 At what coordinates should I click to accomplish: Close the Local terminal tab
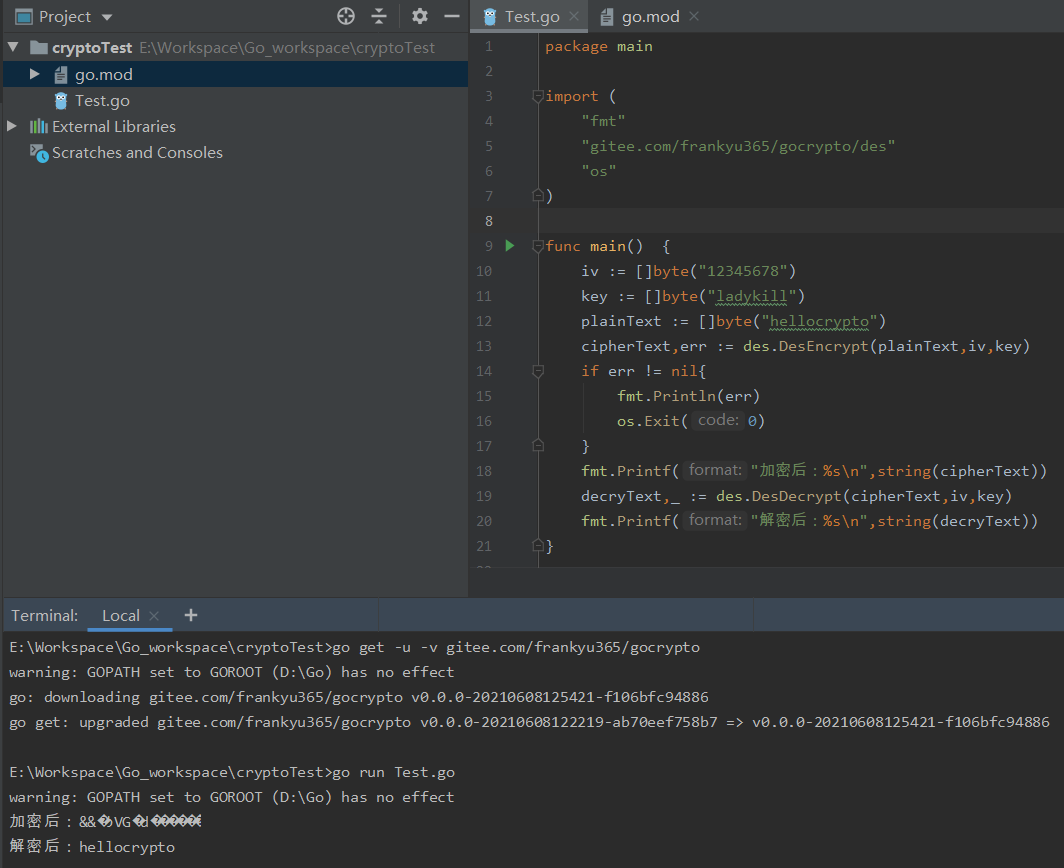pos(154,616)
